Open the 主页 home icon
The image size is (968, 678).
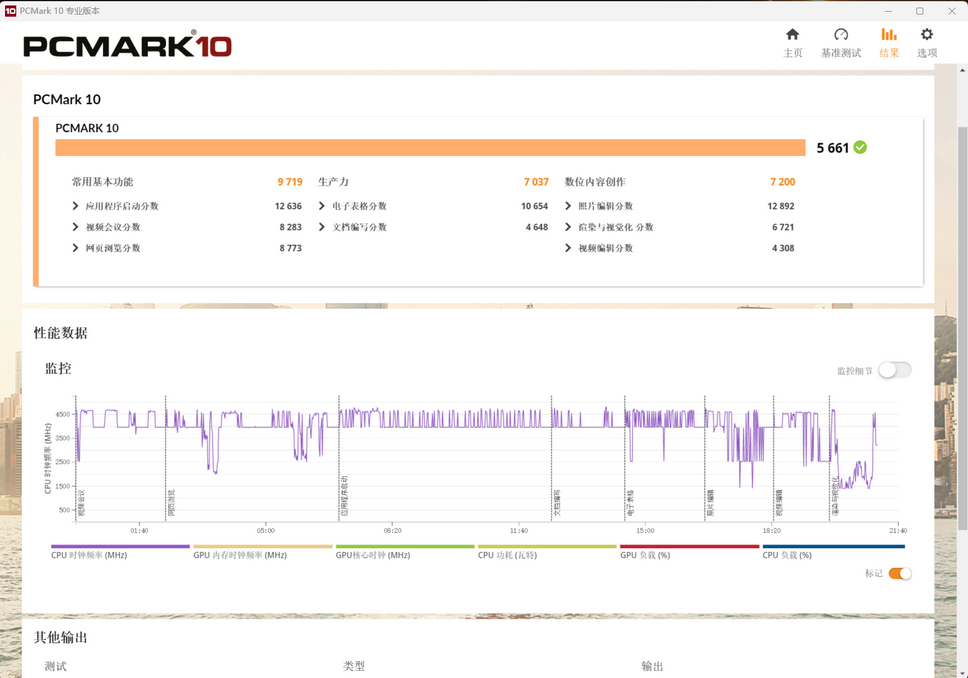pyautogui.click(x=792, y=35)
